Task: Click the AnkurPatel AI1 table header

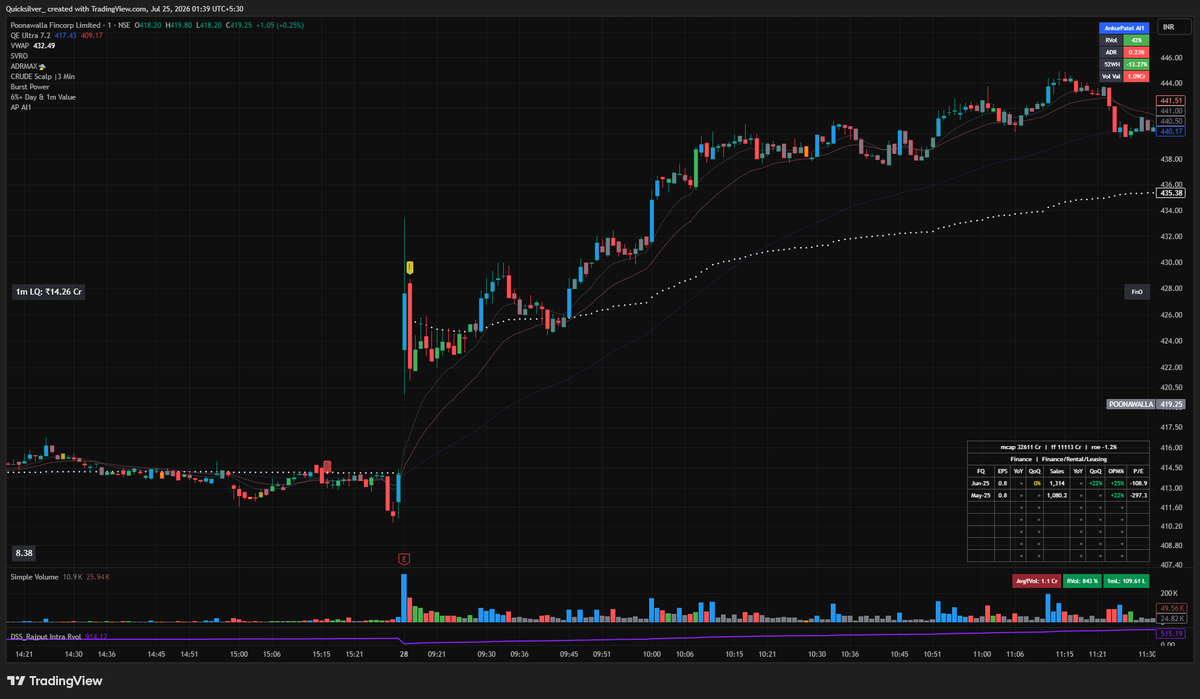Action: (1123, 29)
